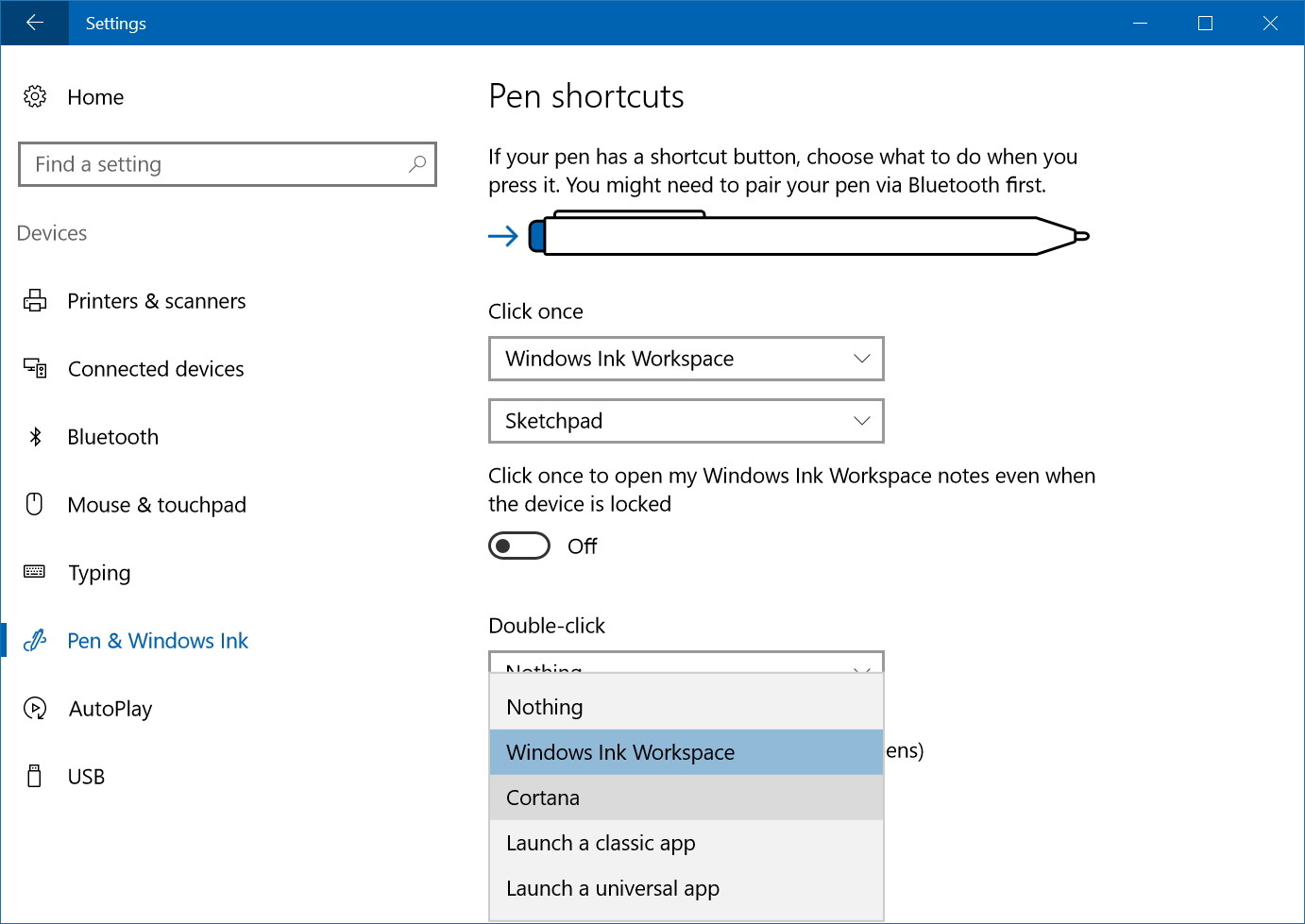Click the USB drive icon
Viewport: 1305px width, 924px height.
pyautogui.click(x=35, y=776)
